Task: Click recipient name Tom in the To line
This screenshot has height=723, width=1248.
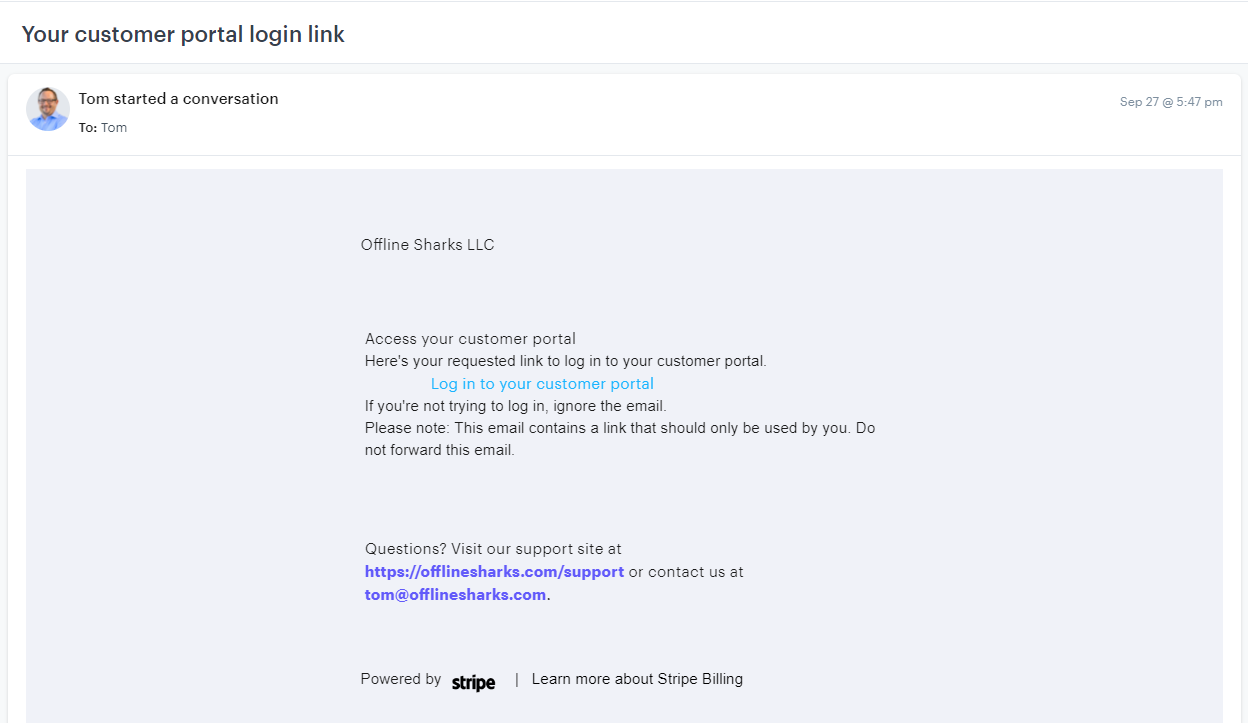Action: (114, 128)
